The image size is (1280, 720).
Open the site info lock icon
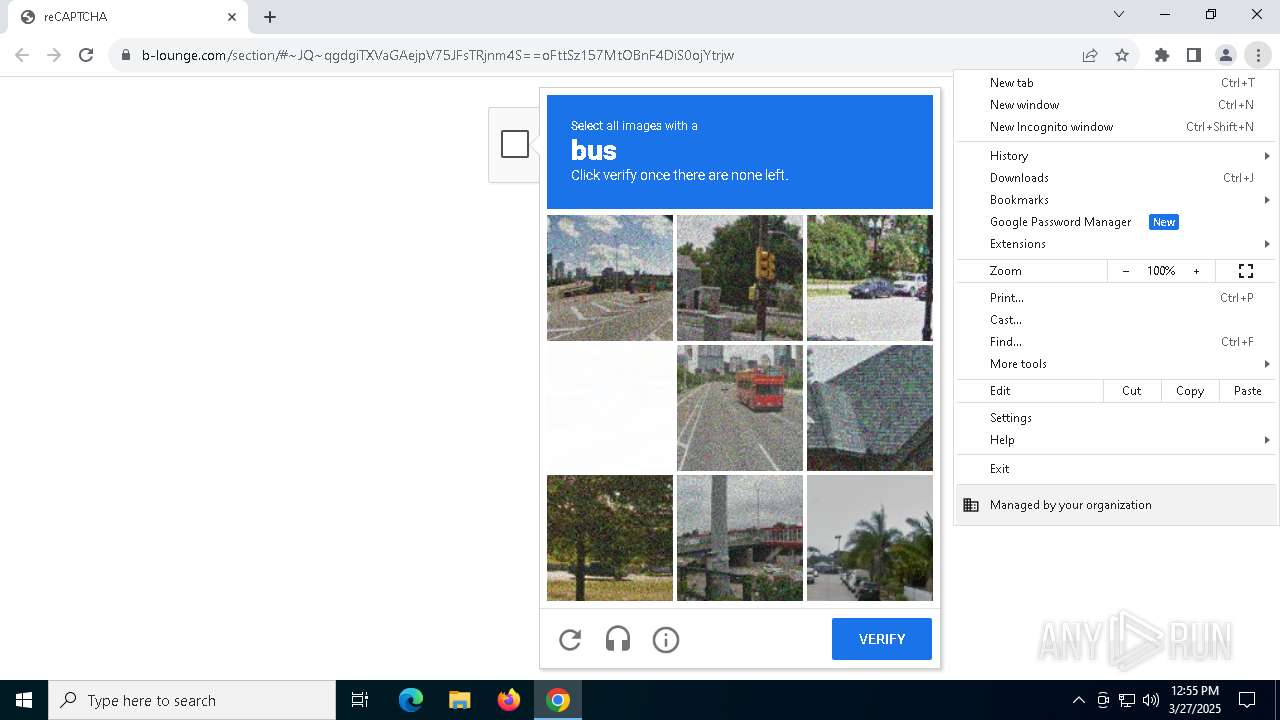[126, 55]
